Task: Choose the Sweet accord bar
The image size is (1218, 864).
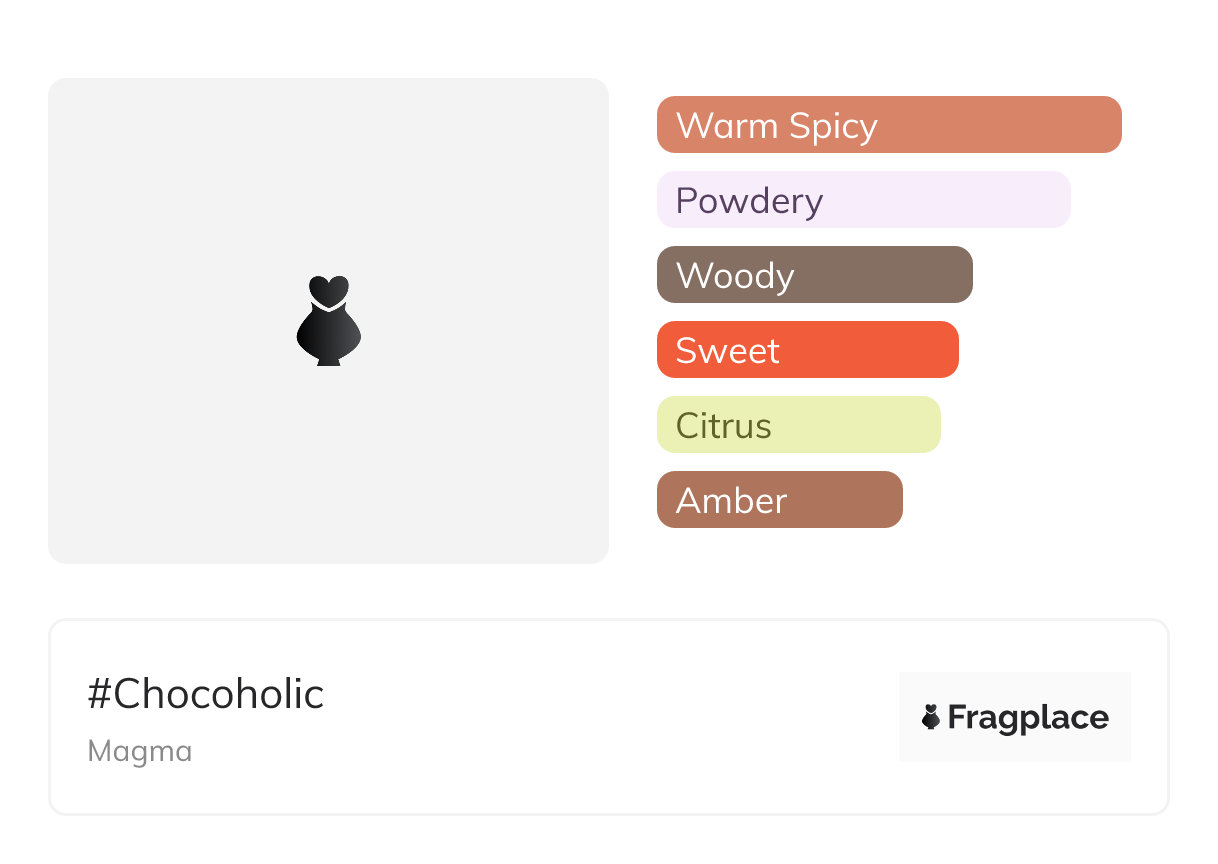Action: click(x=807, y=350)
